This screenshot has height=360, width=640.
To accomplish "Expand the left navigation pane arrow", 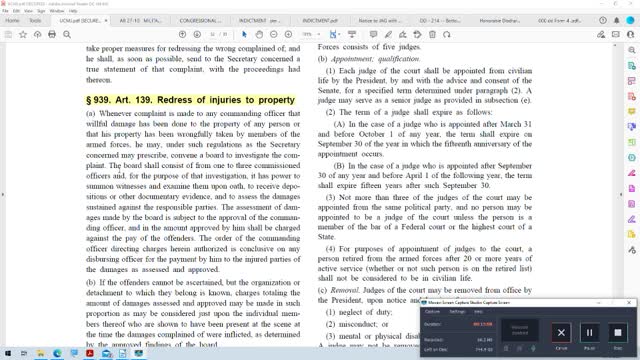I will tap(3, 194).
